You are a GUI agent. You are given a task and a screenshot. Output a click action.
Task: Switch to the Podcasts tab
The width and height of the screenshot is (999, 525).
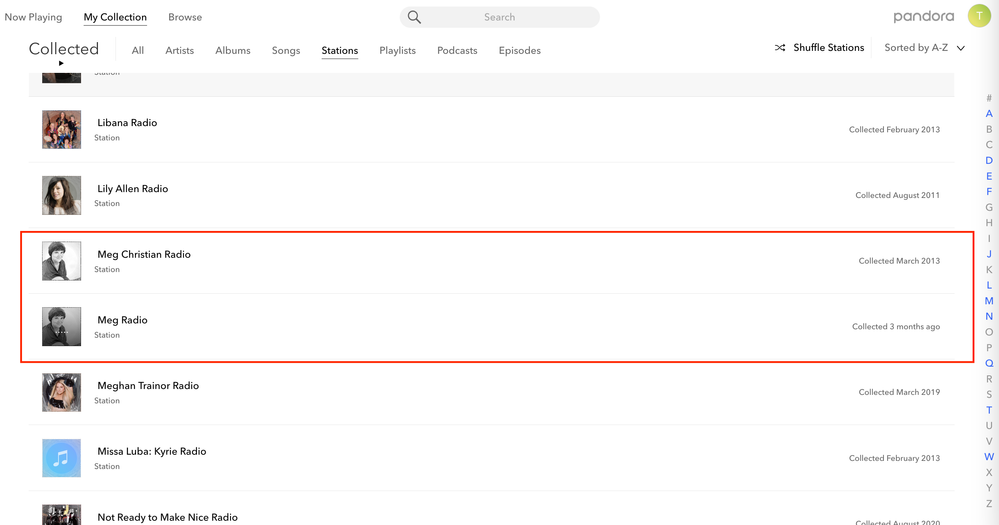click(x=457, y=50)
